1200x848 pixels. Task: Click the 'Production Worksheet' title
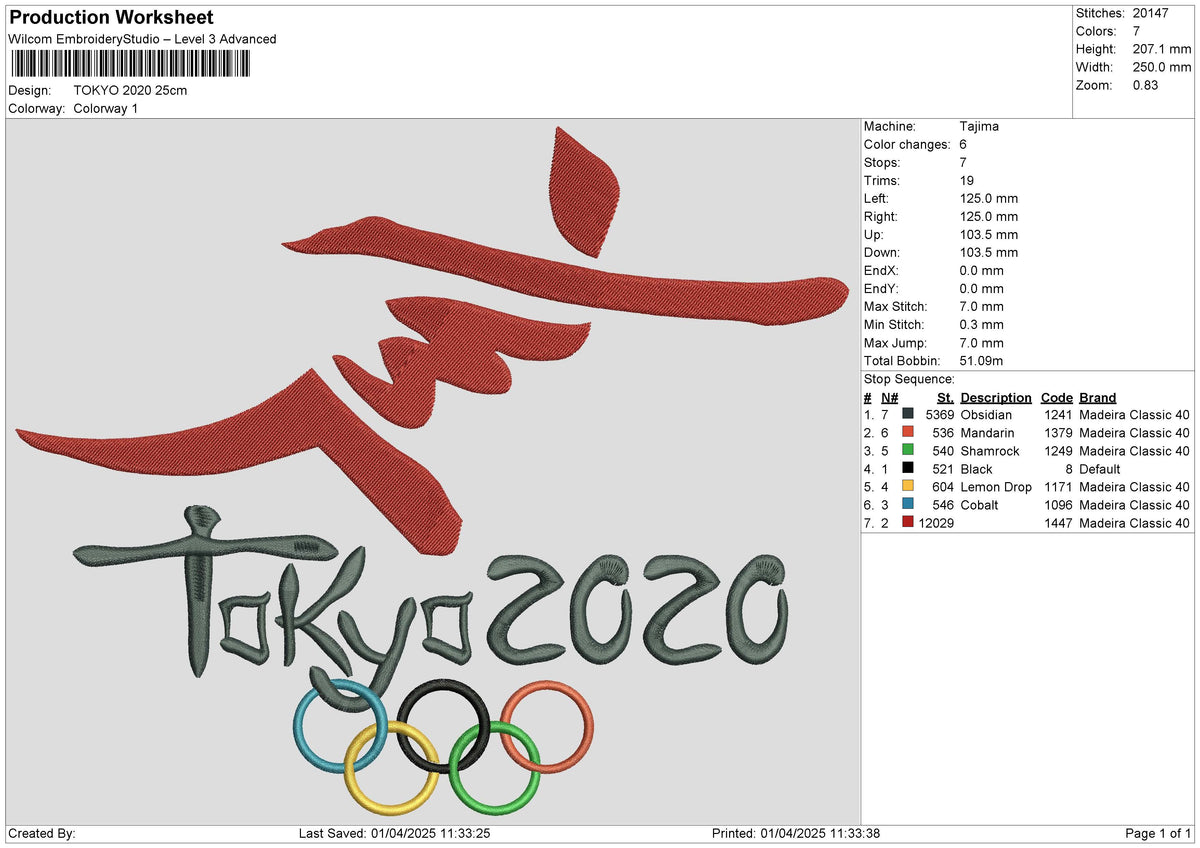click(110, 18)
